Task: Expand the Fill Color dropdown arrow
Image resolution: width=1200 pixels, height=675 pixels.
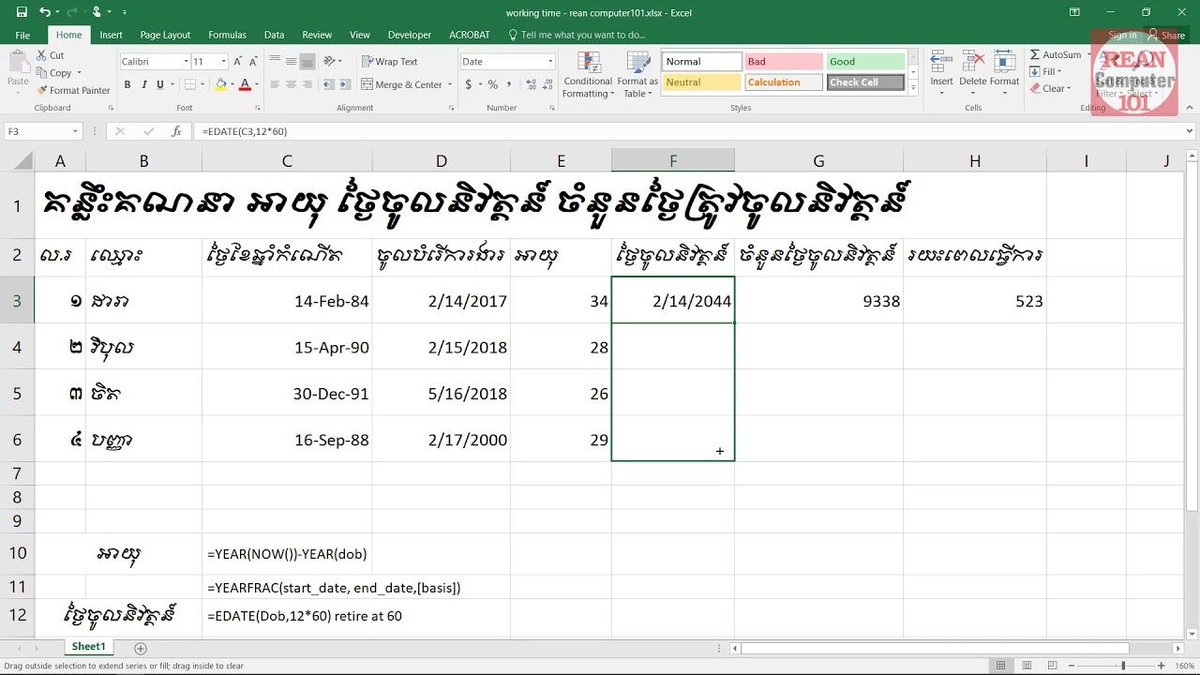Action: coord(234,85)
